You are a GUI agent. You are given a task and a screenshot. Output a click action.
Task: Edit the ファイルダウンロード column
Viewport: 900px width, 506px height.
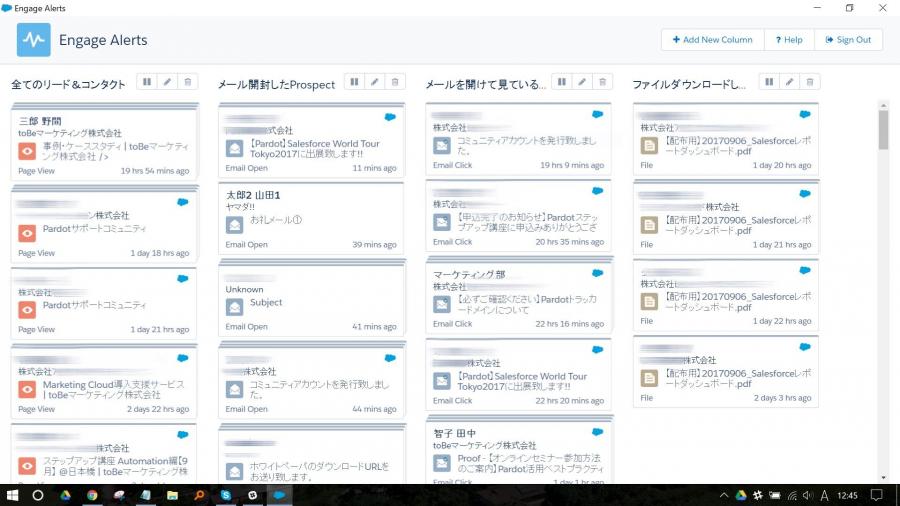click(x=789, y=82)
